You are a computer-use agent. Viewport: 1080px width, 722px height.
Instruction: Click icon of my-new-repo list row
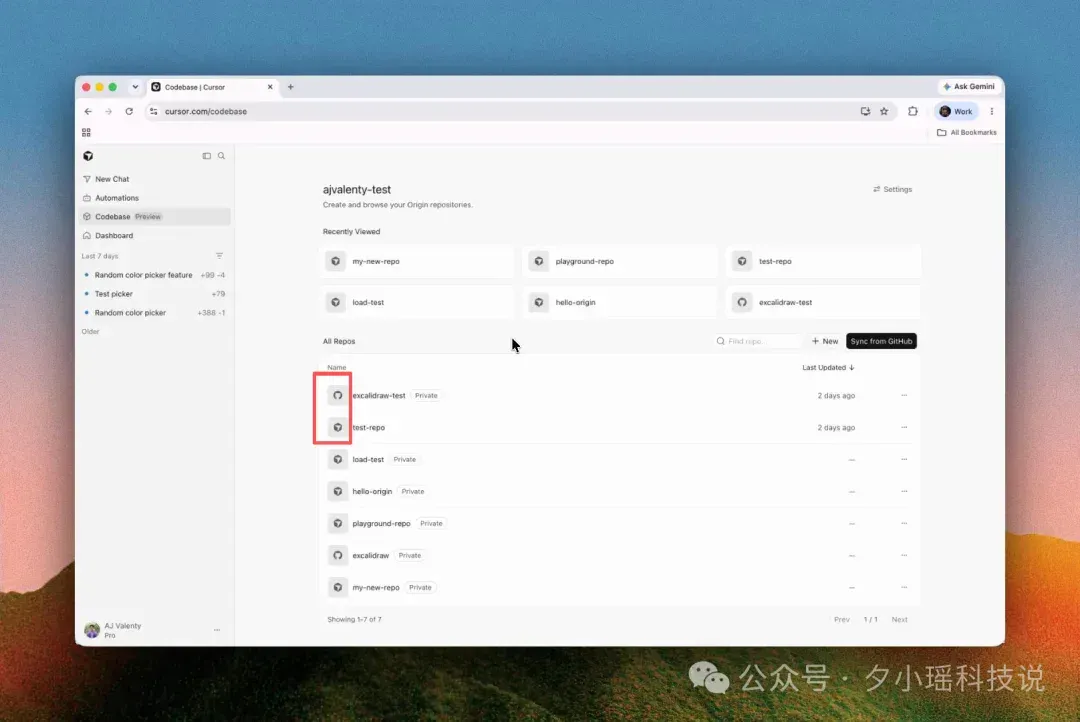[x=338, y=588]
